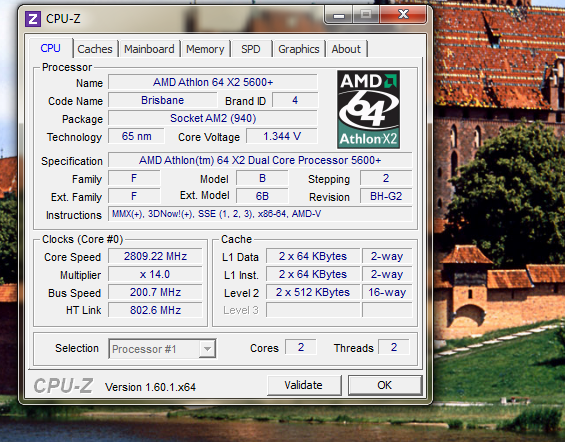The width and height of the screenshot is (565, 442).
Task: Select the Memory tab
Action: tap(205, 49)
